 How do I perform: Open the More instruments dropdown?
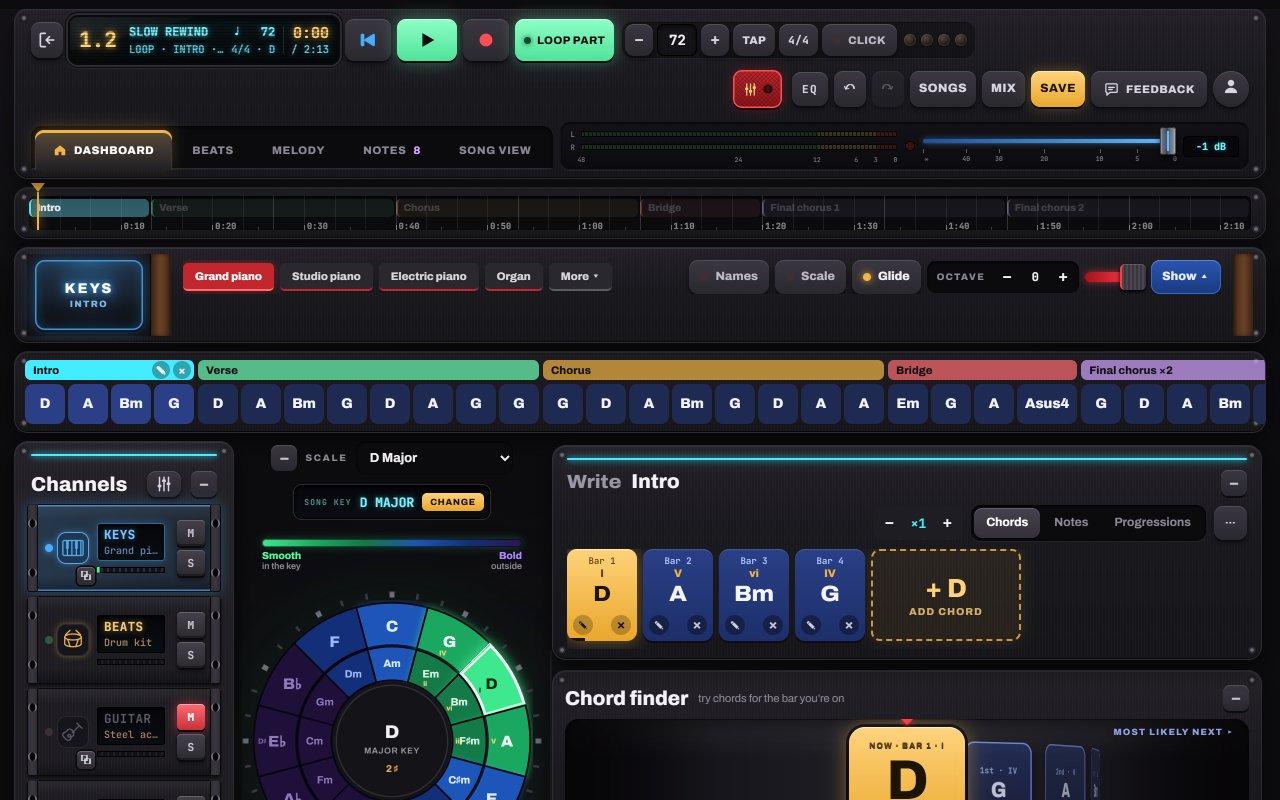[x=580, y=276]
